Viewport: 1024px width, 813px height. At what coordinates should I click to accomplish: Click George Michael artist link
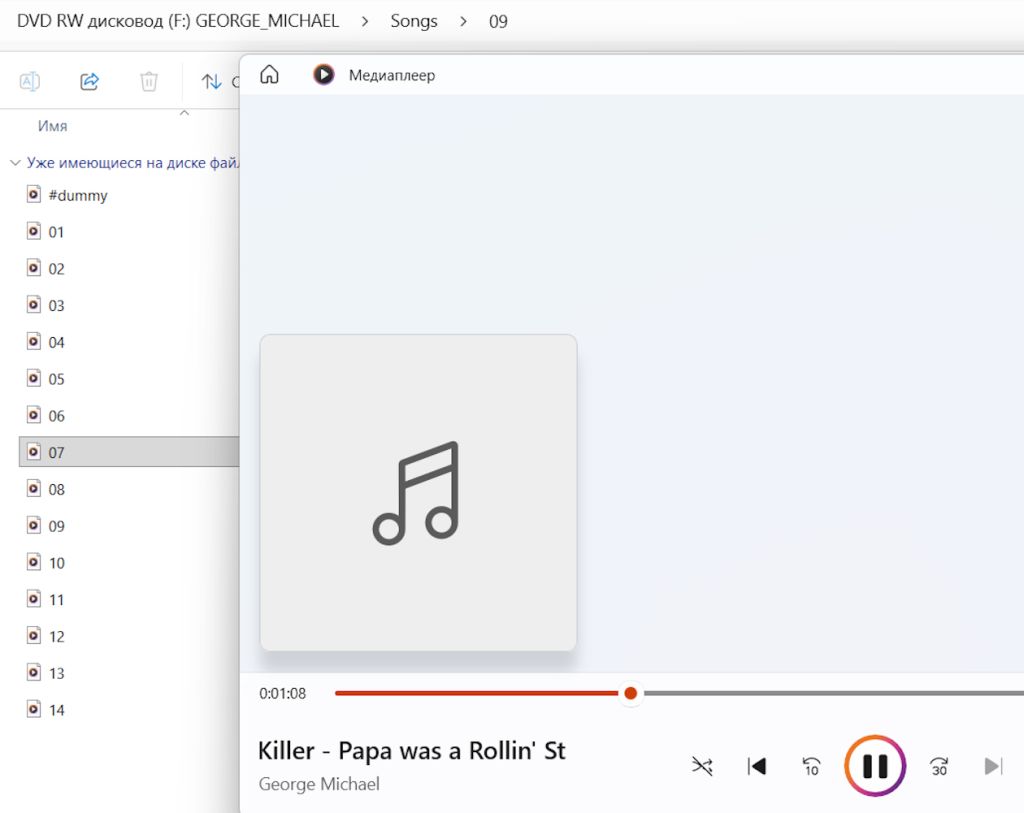(319, 784)
